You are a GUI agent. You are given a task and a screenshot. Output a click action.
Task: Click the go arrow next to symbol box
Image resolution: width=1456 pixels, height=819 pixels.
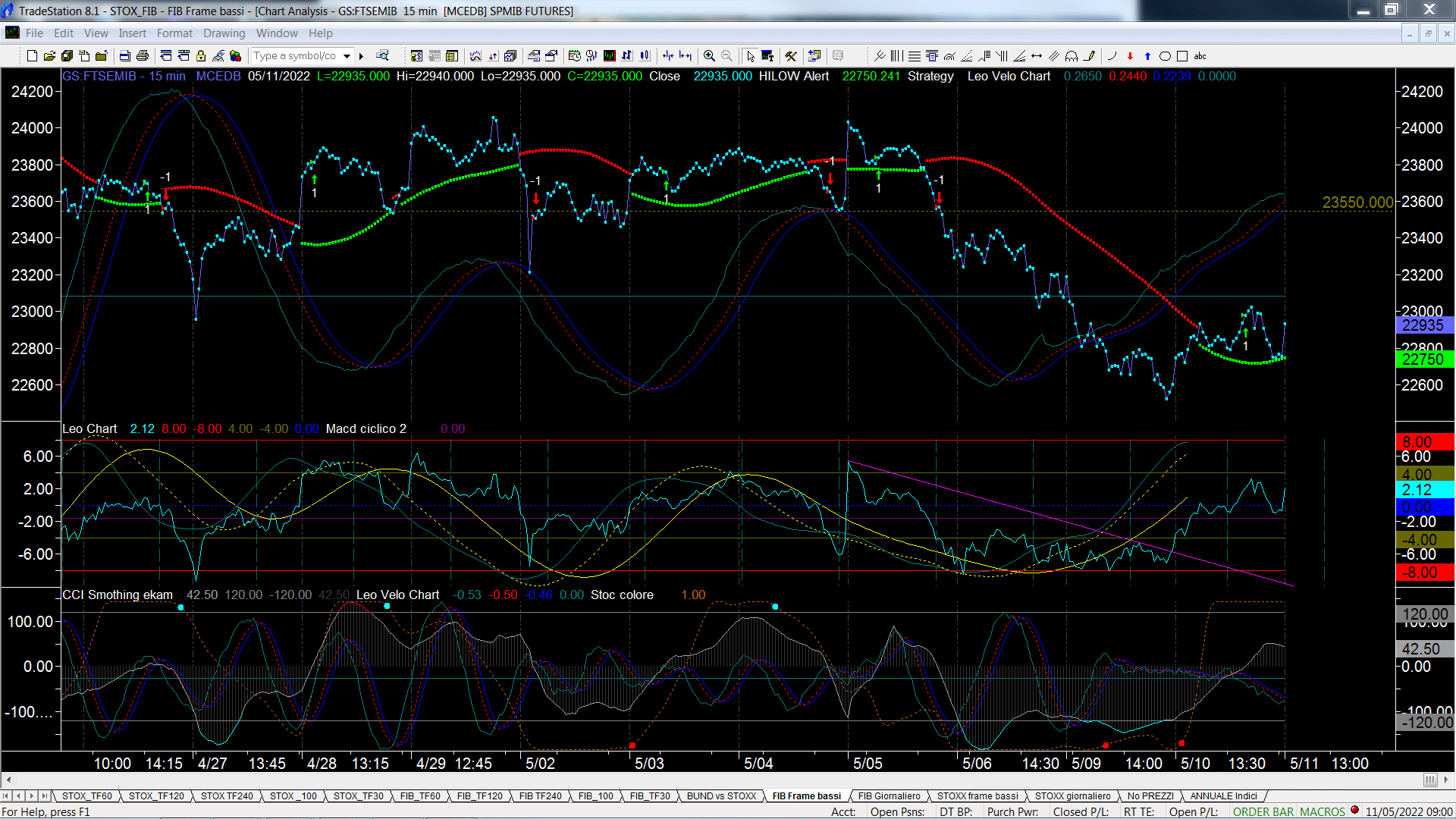tap(362, 56)
